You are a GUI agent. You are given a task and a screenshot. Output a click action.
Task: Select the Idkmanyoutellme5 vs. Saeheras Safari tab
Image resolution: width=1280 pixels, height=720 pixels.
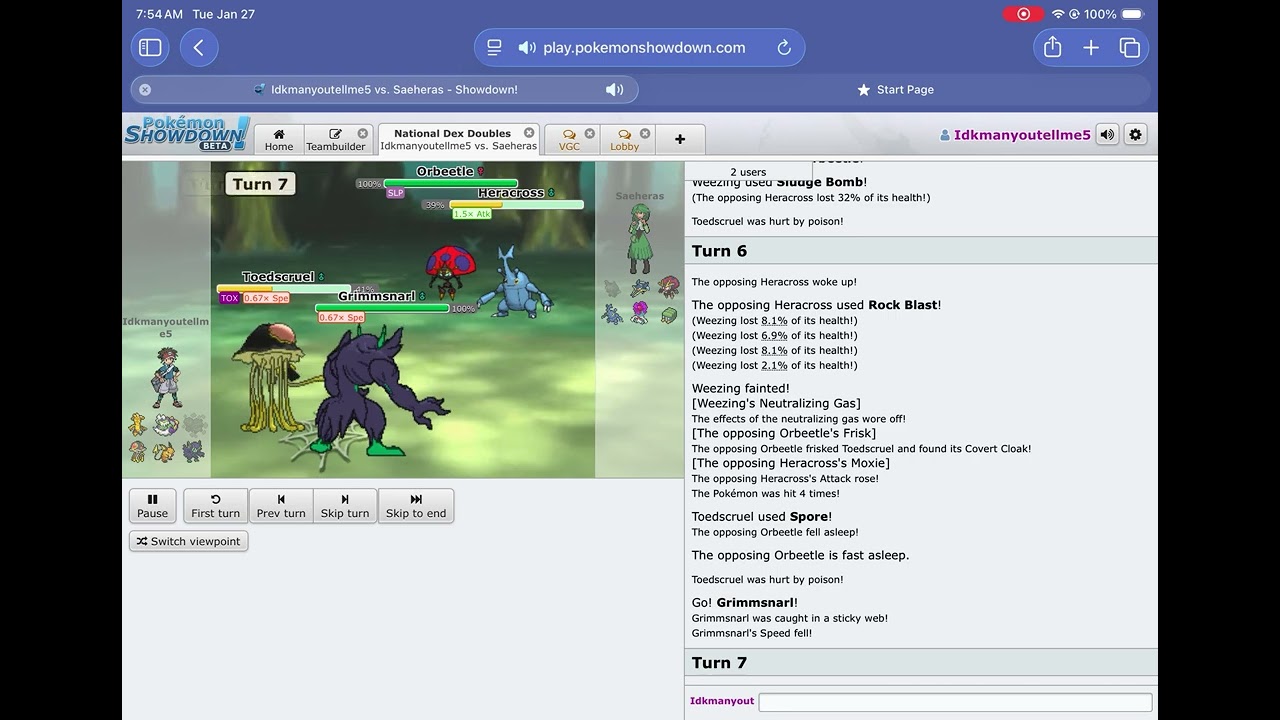pyautogui.click(x=384, y=89)
